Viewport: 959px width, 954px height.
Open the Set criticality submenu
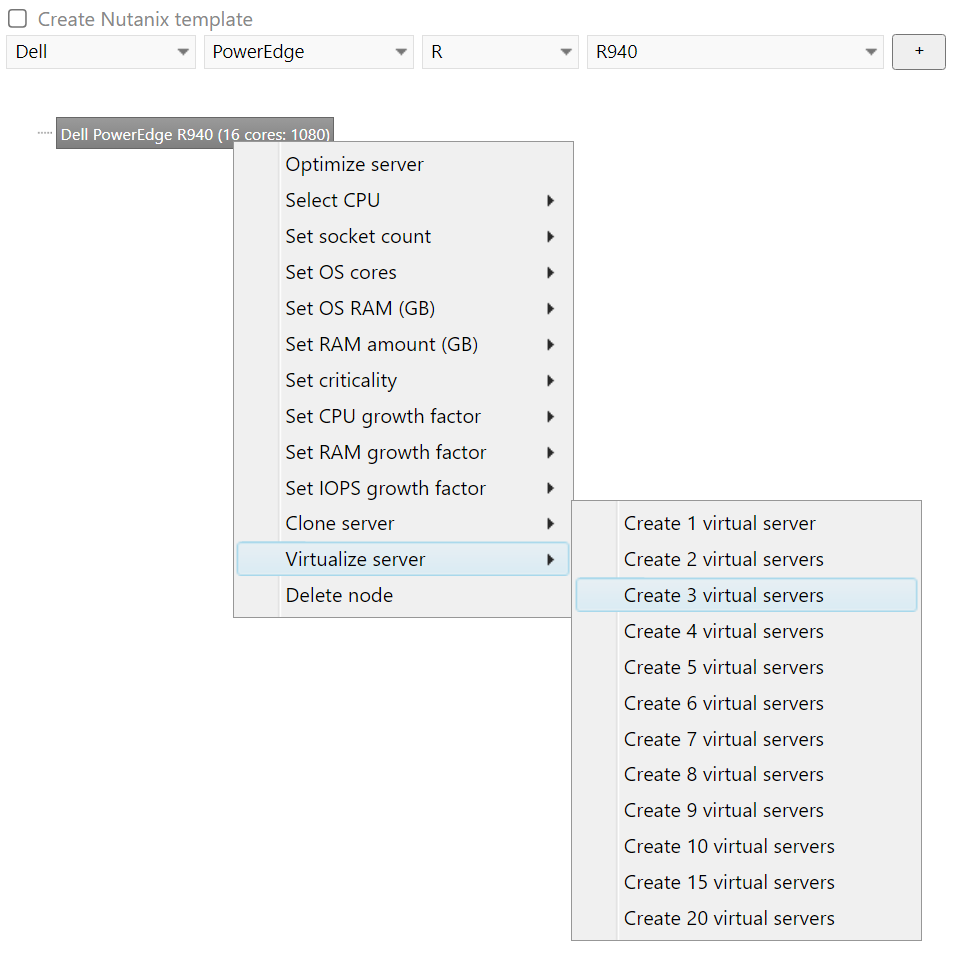point(341,381)
